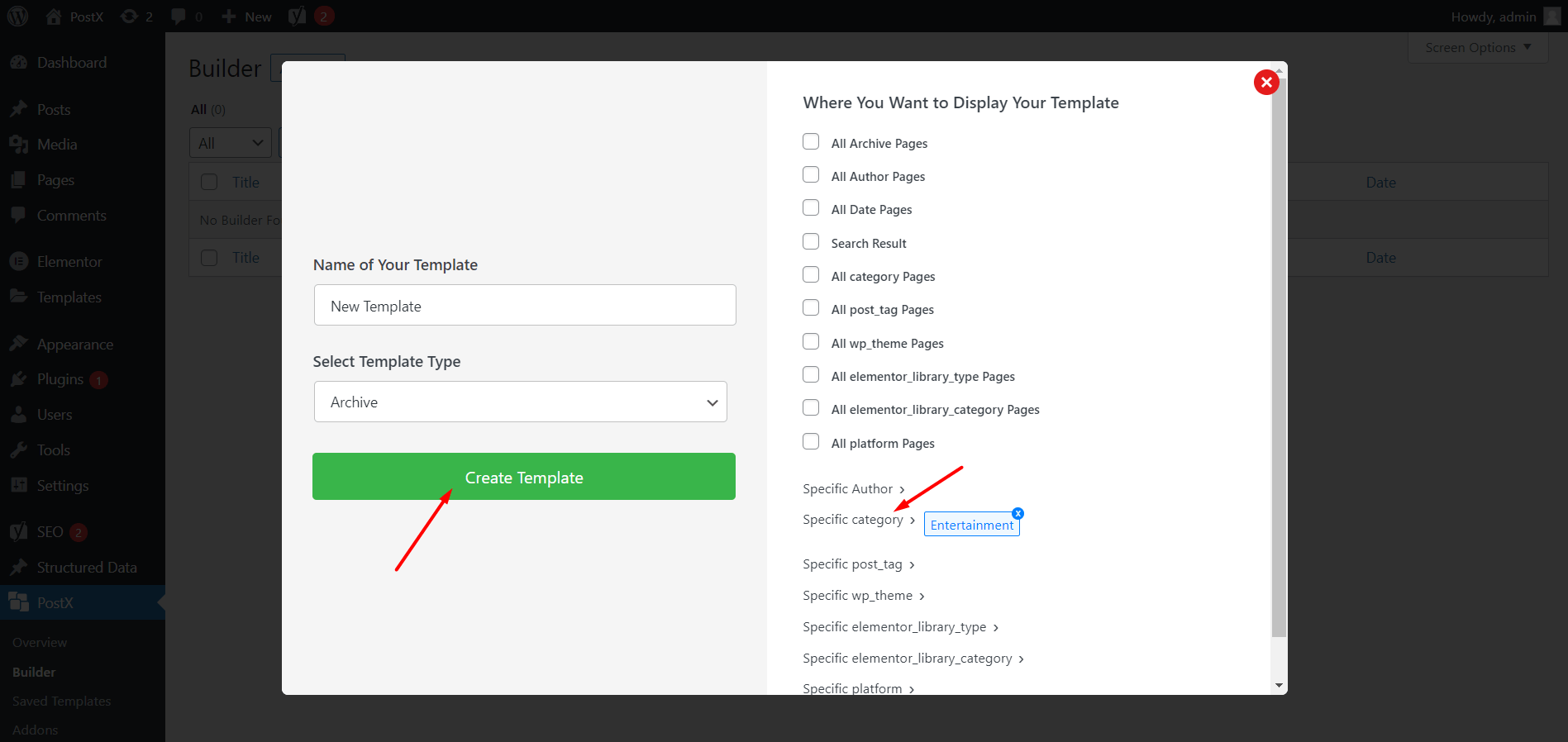Check All platform Pages

tap(811, 442)
